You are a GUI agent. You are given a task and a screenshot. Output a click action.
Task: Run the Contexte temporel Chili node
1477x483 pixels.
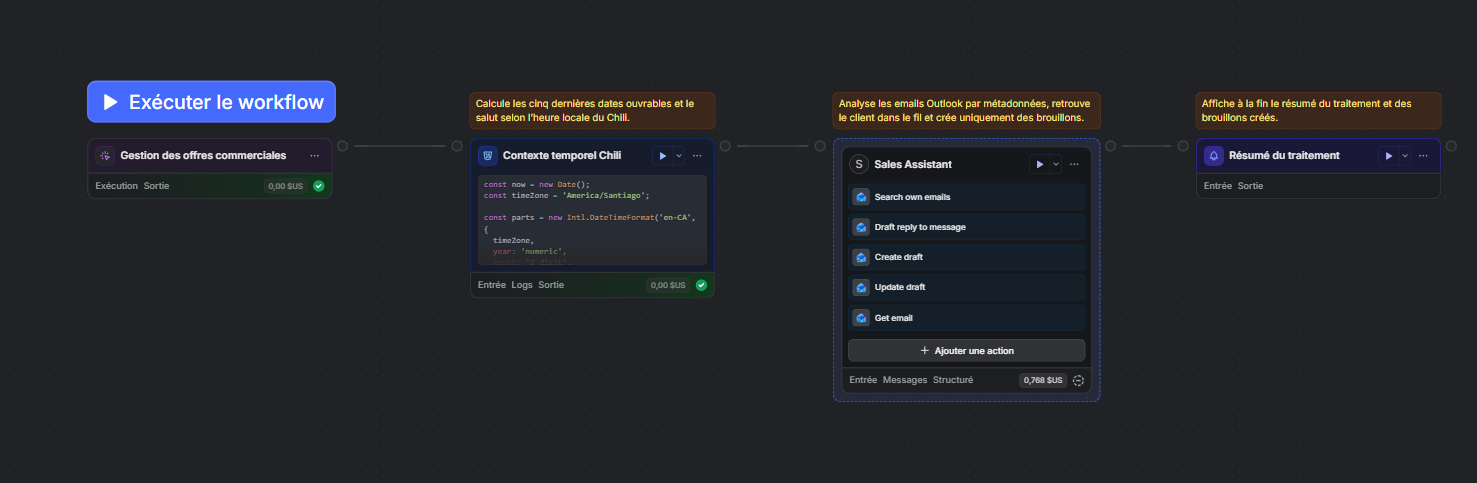tap(662, 155)
